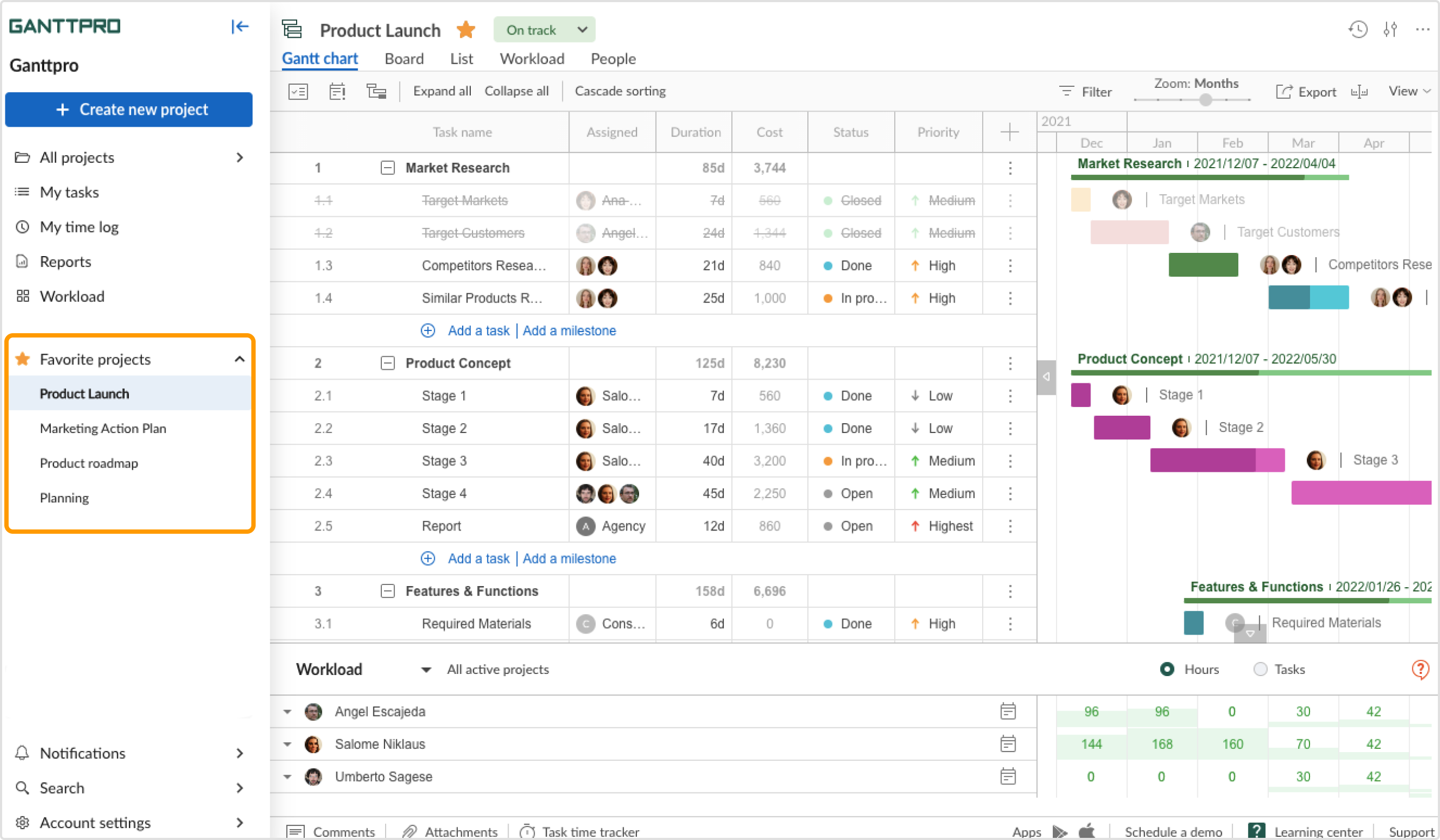
Task: Expand Notifications menu
Action: tap(239, 753)
